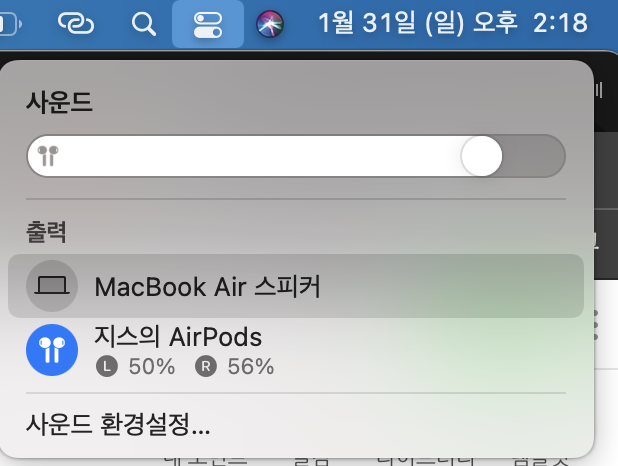The height and width of the screenshot is (466, 618).
Task: Click the battery status icon
Action: (10, 24)
